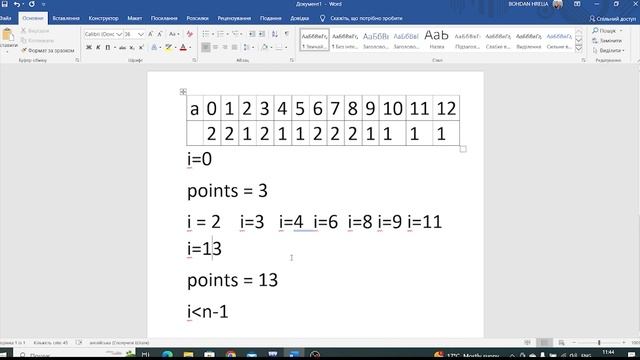Image resolution: width=640 pixels, height=360 pixels.
Task: Toggle italic formatting in Font group
Action: pyautogui.click(x=98, y=48)
